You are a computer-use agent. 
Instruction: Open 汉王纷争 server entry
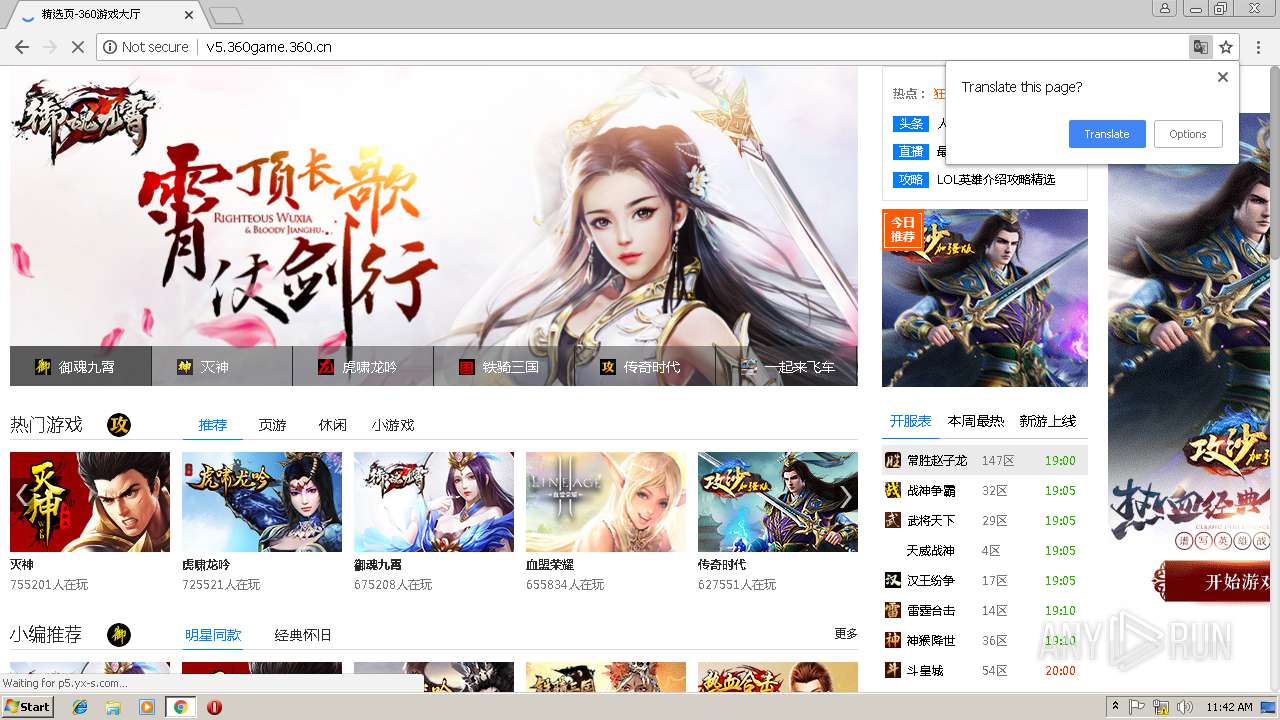click(x=985, y=581)
